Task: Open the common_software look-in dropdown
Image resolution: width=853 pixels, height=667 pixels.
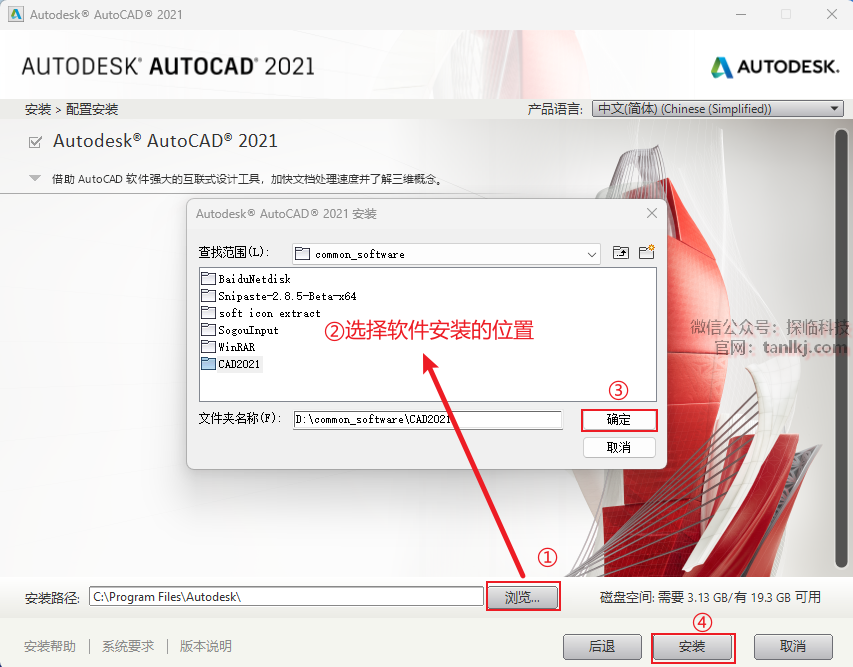Action: click(446, 254)
